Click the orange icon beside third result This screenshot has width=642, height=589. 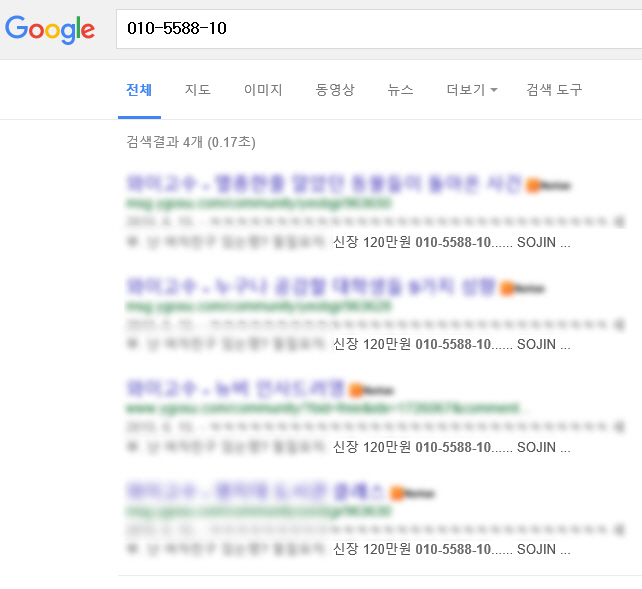356,390
